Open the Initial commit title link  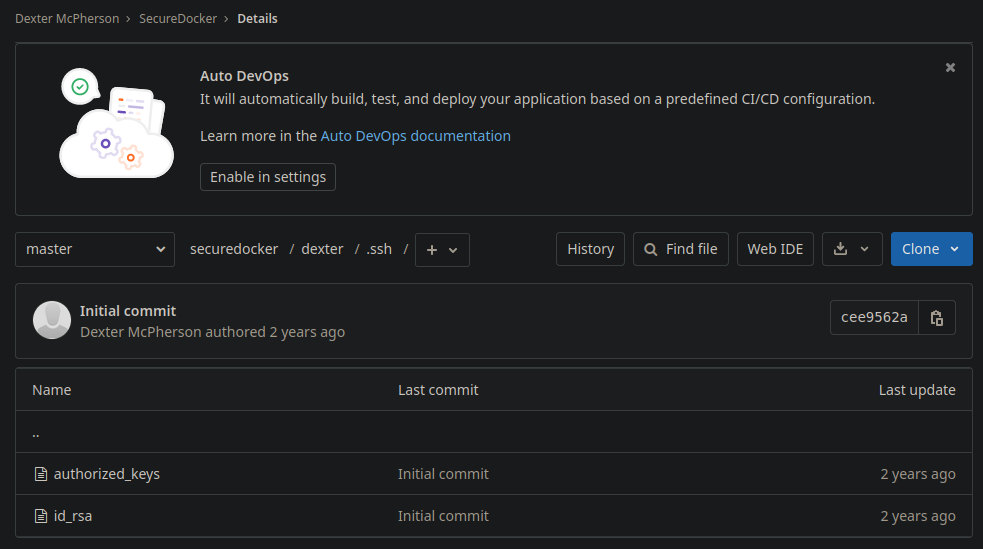[128, 311]
